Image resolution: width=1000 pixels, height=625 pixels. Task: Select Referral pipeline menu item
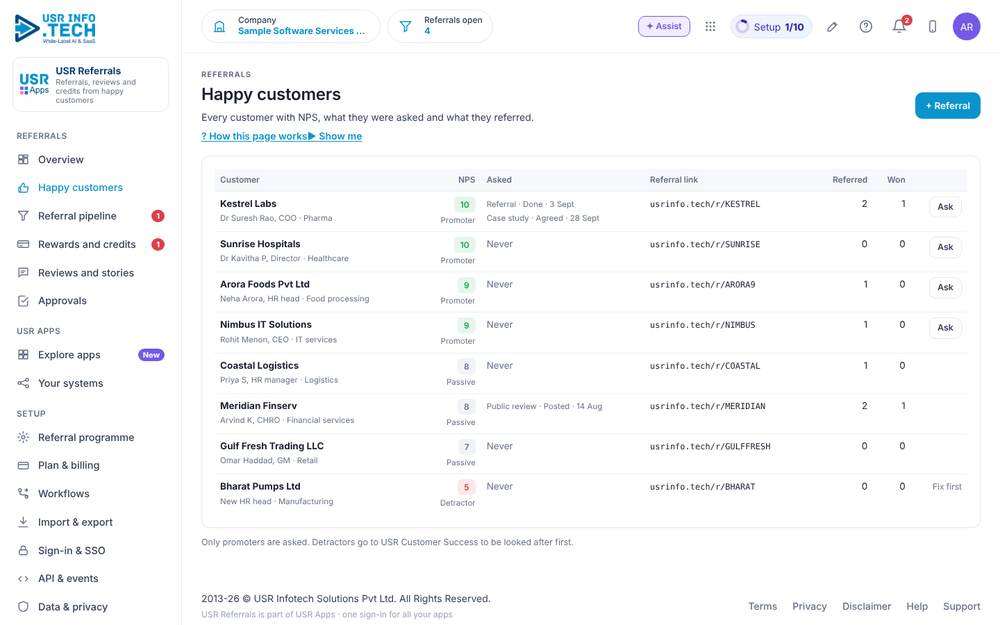pos(91,216)
